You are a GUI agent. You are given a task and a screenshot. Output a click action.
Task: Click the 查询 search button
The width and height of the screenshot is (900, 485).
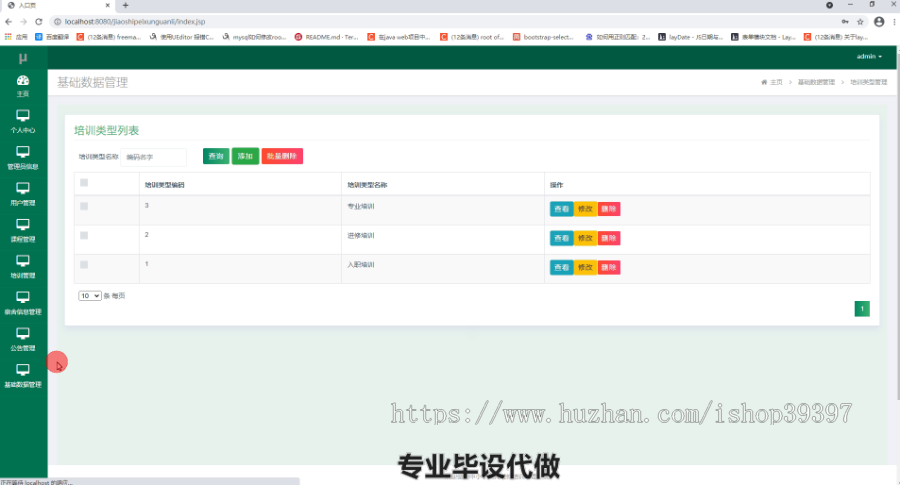(x=216, y=156)
